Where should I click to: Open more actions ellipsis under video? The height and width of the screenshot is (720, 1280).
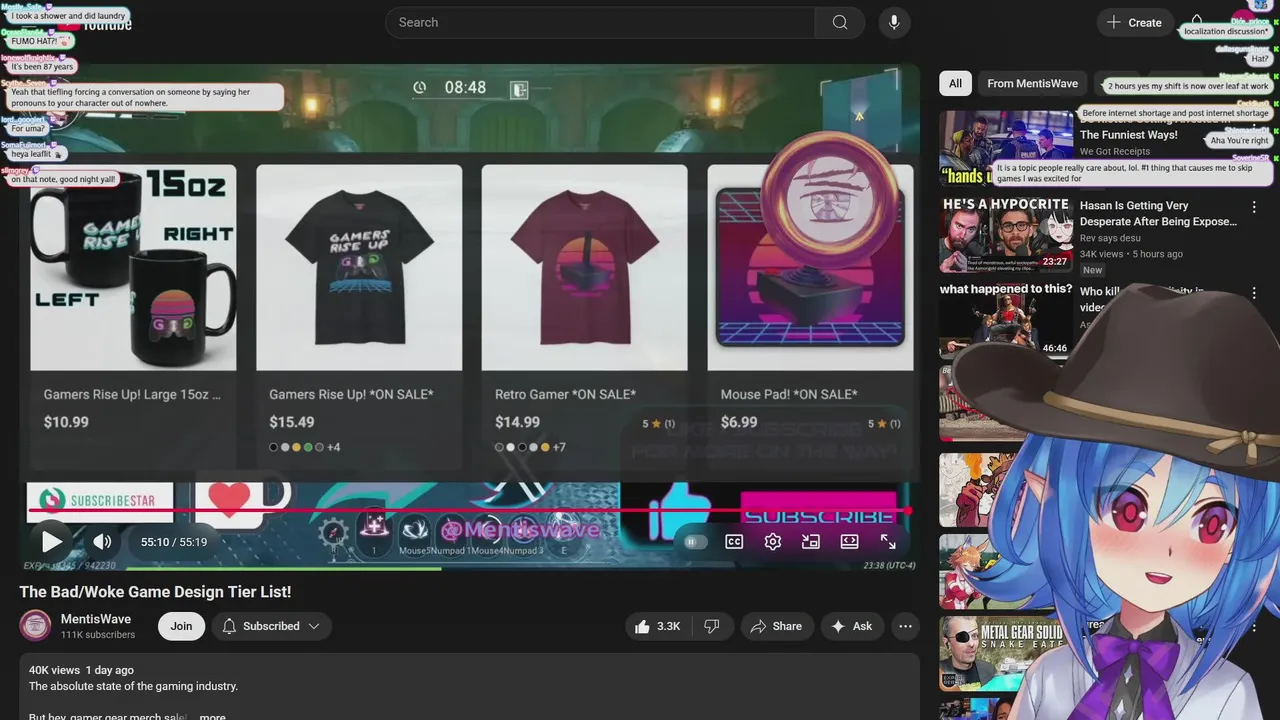(905, 626)
